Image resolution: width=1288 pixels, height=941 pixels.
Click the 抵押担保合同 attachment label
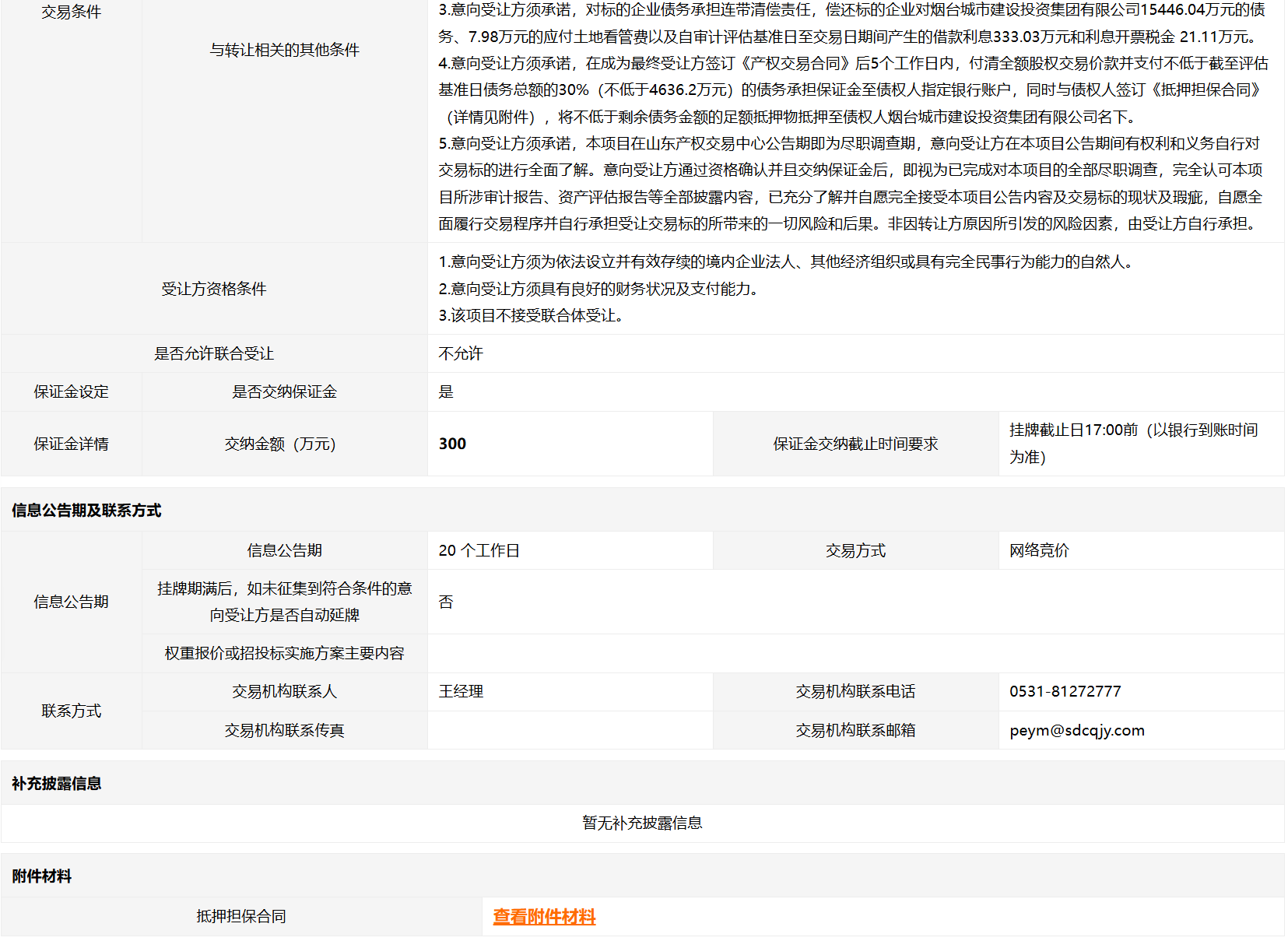241,917
